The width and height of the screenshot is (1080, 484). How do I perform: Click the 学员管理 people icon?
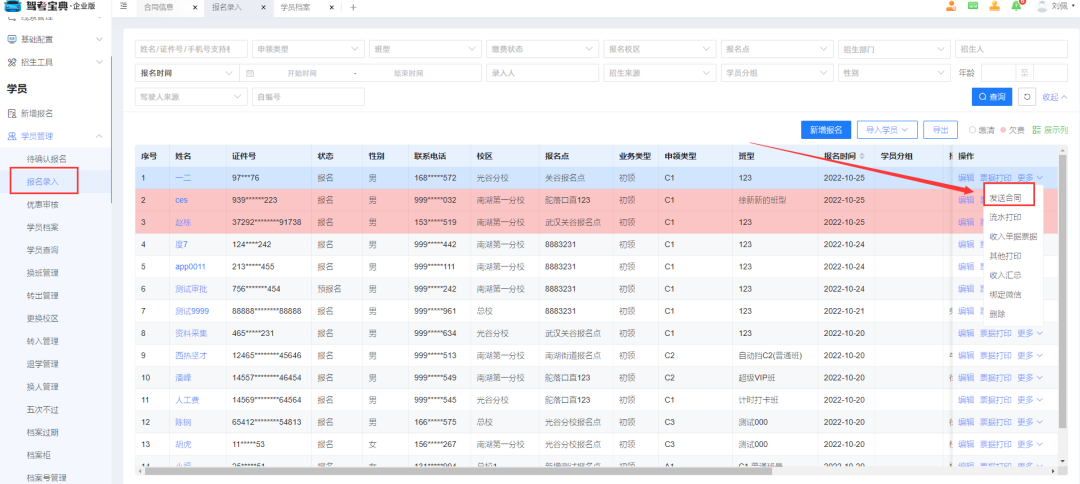click(x=12, y=136)
